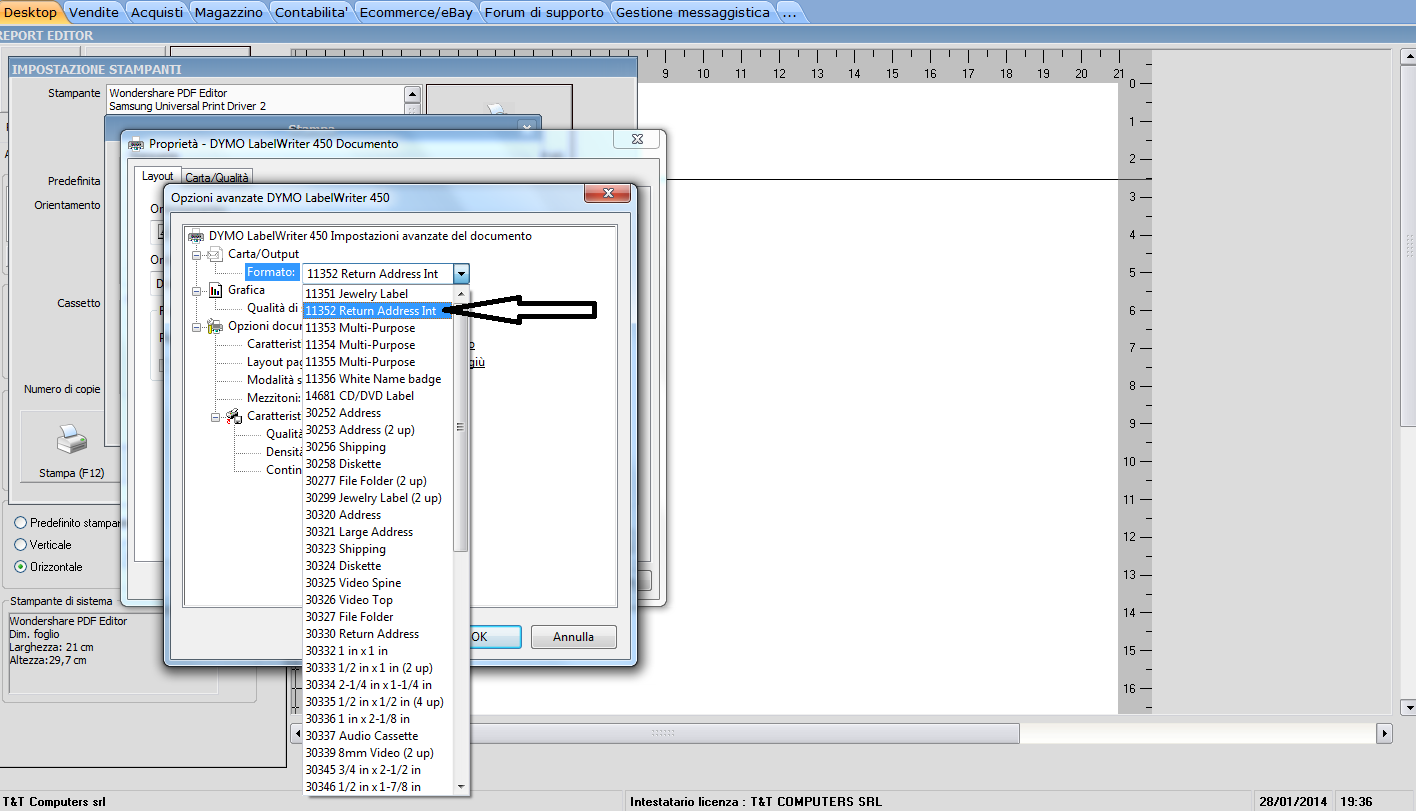
Task: Click the up arrow of format list scrollbar
Action: (x=462, y=294)
